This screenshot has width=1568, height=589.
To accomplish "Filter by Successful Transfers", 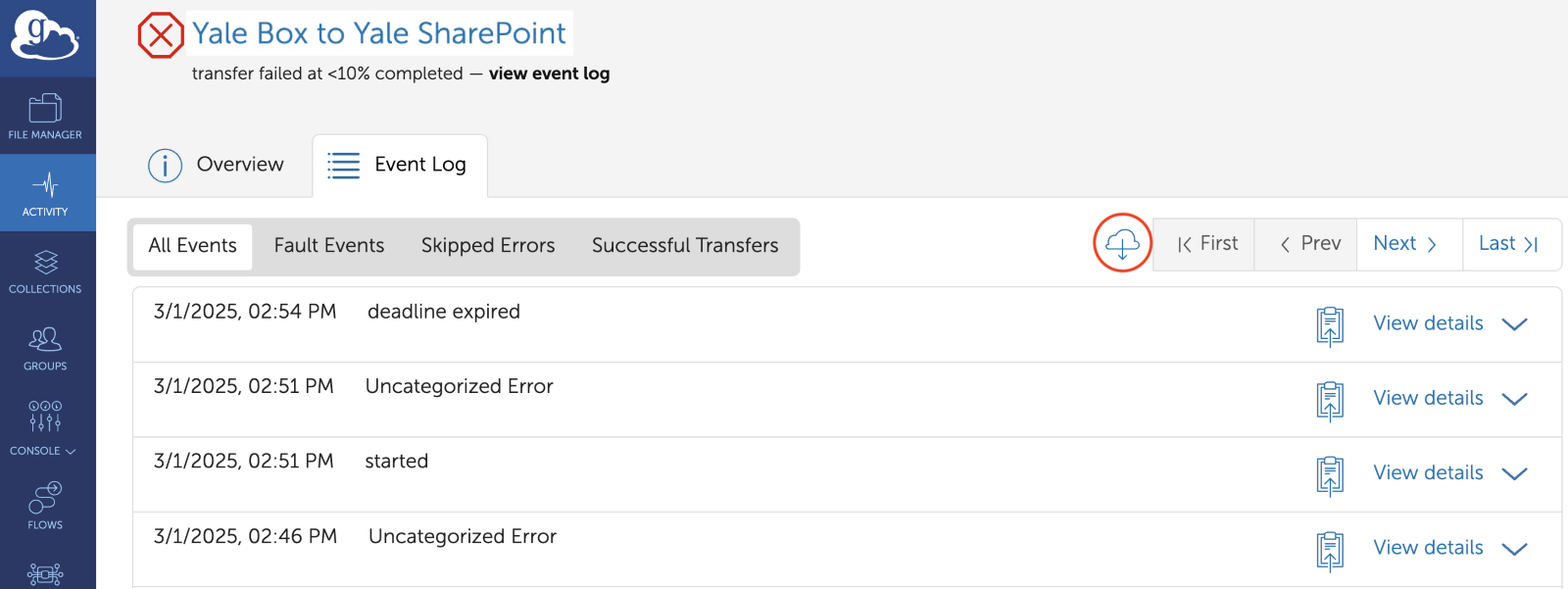I will (x=685, y=246).
